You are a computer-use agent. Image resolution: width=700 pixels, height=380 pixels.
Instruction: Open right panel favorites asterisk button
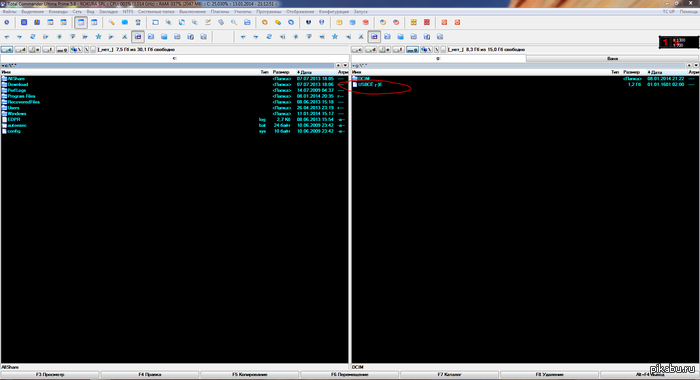click(689, 66)
